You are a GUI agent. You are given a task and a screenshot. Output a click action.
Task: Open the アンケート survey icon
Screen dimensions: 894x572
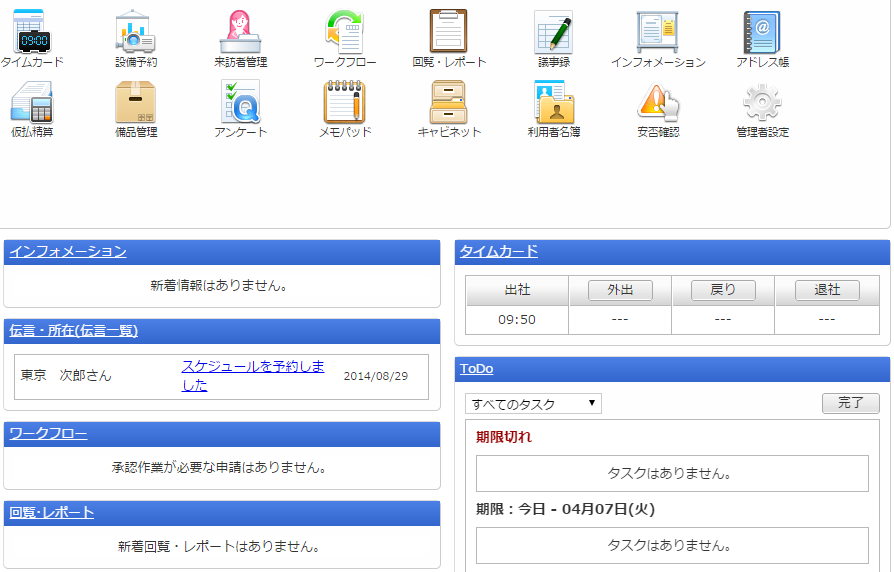pos(240,102)
